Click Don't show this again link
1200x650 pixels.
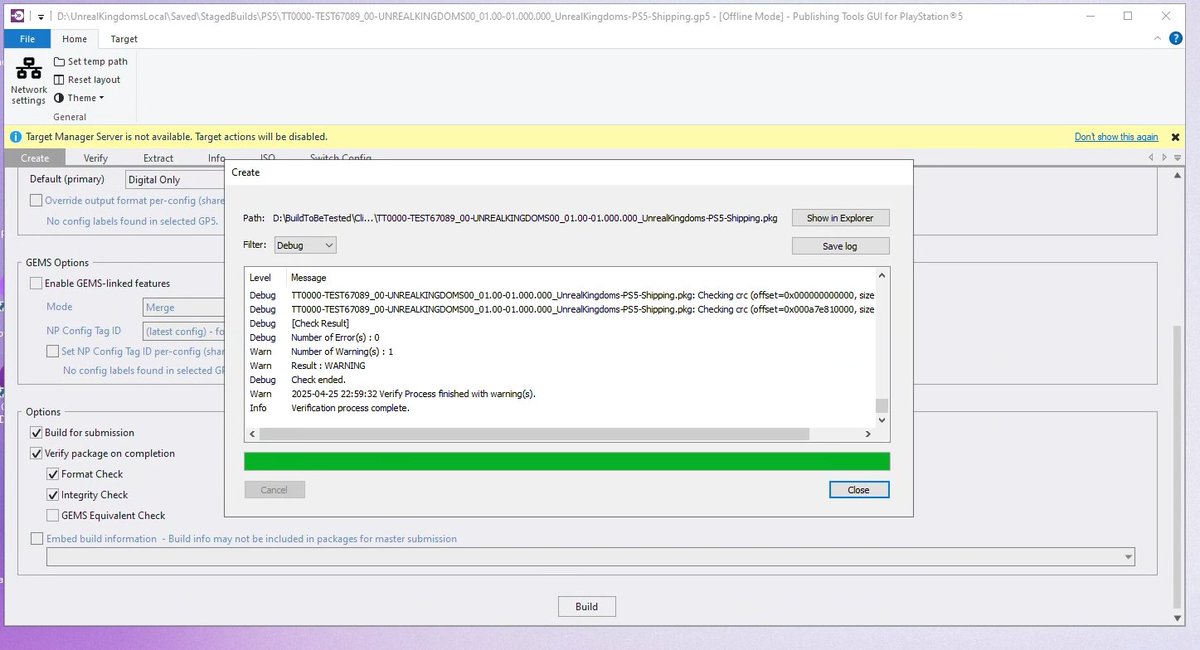[1116, 137]
